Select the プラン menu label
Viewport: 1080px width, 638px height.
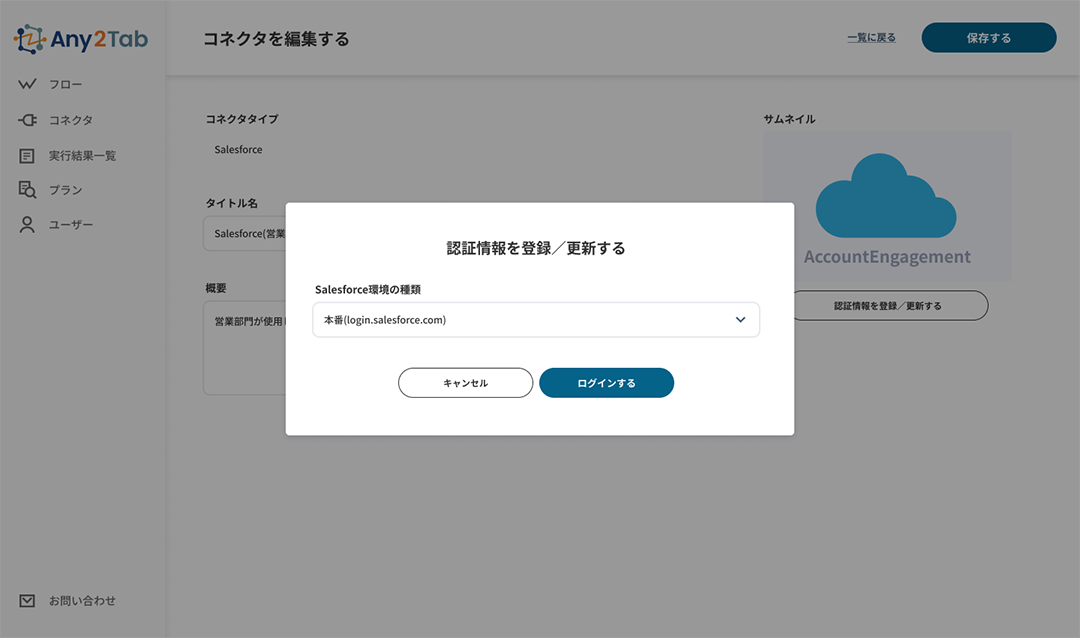[66, 190]
